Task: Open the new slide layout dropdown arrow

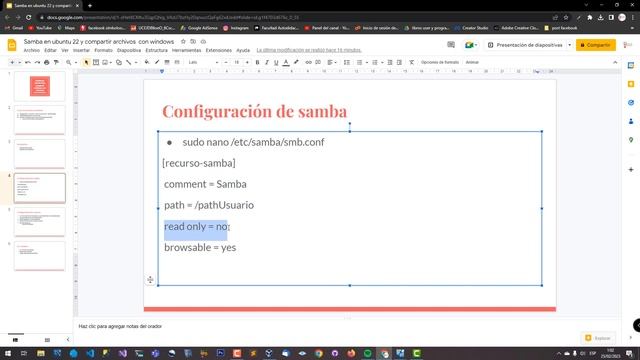Action: [19, 62]
